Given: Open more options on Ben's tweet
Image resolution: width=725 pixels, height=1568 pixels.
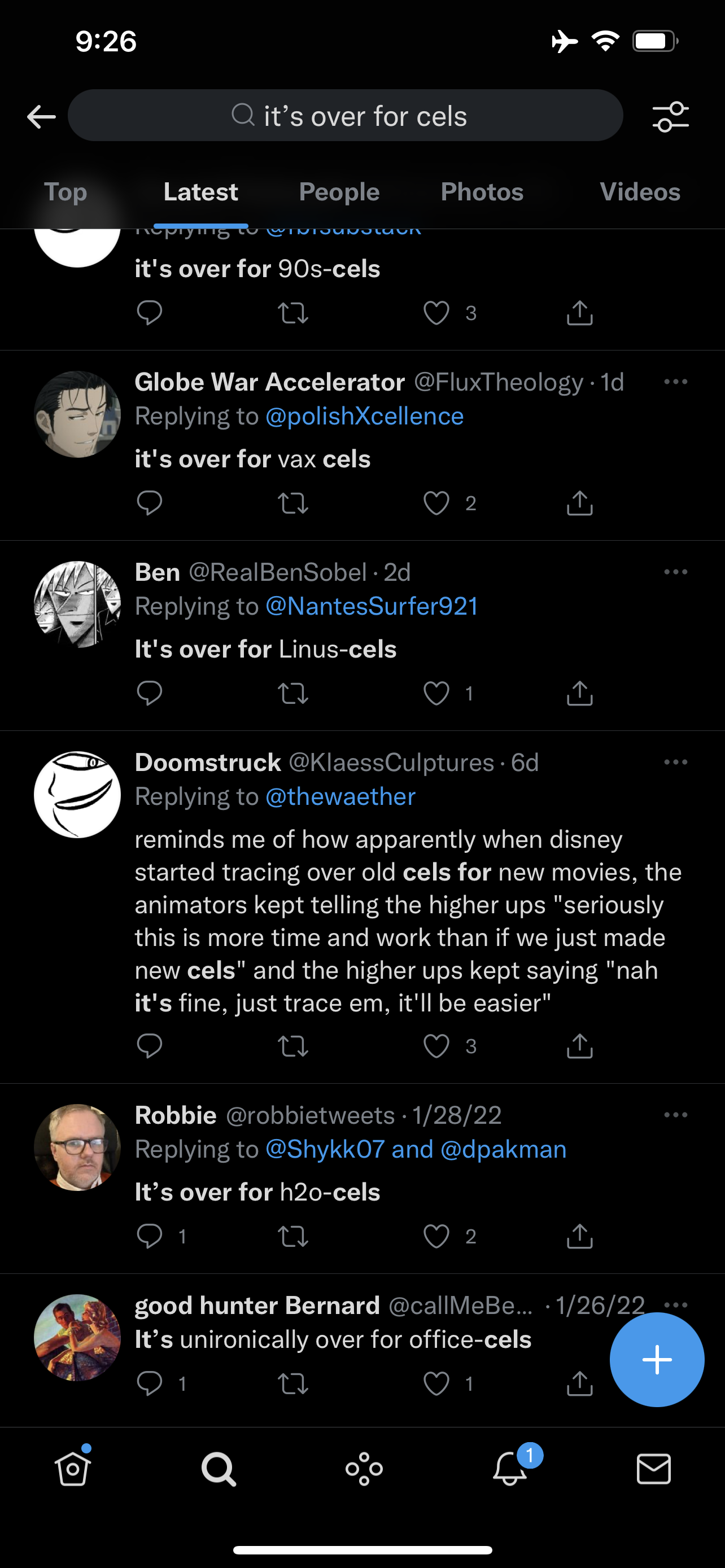Looking at the screenshot, I should click(x=676, y=572).
